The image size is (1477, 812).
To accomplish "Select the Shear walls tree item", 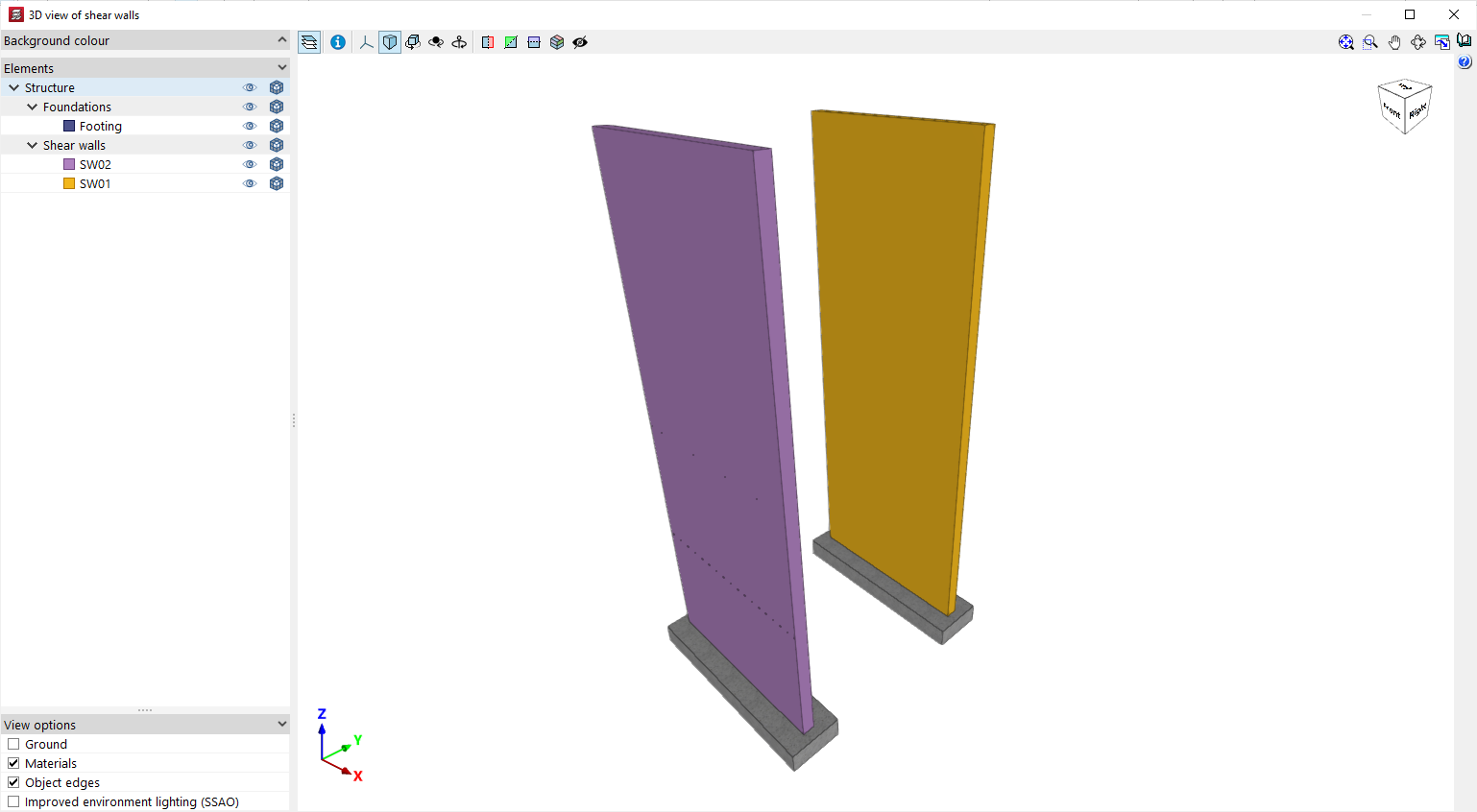I will tap(145, 145).
